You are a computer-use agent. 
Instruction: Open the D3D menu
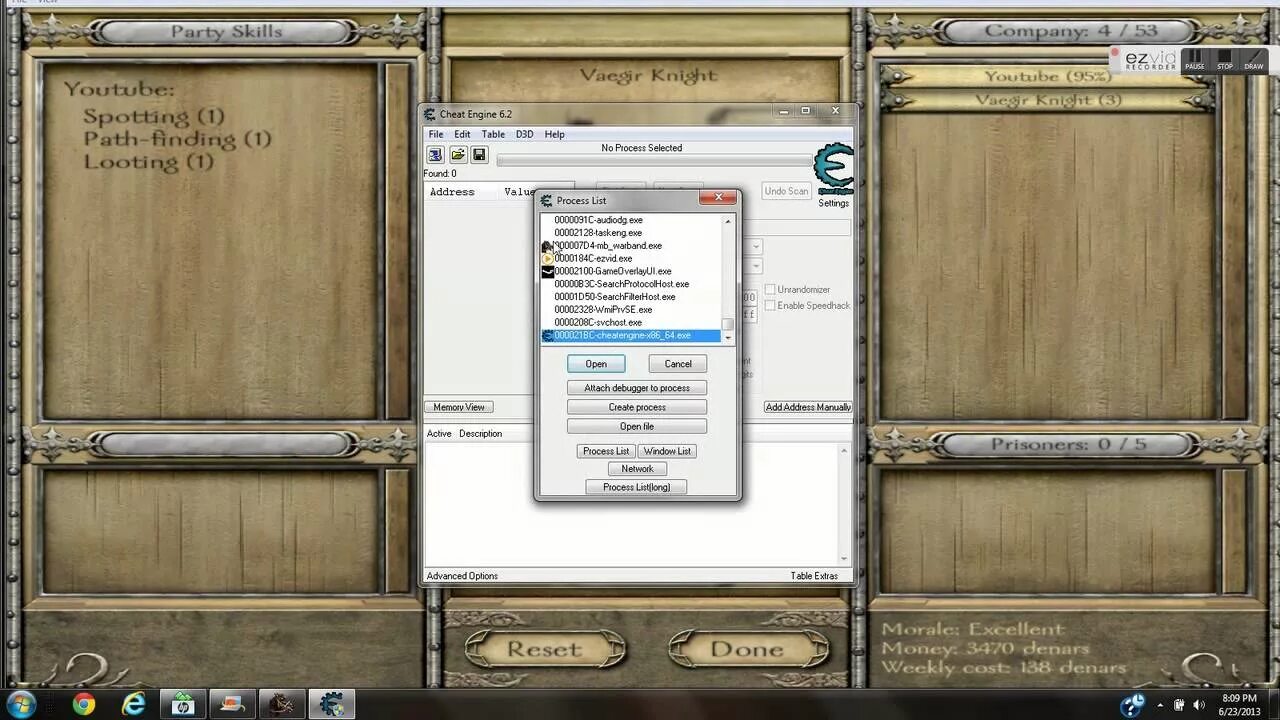point(524,134)
